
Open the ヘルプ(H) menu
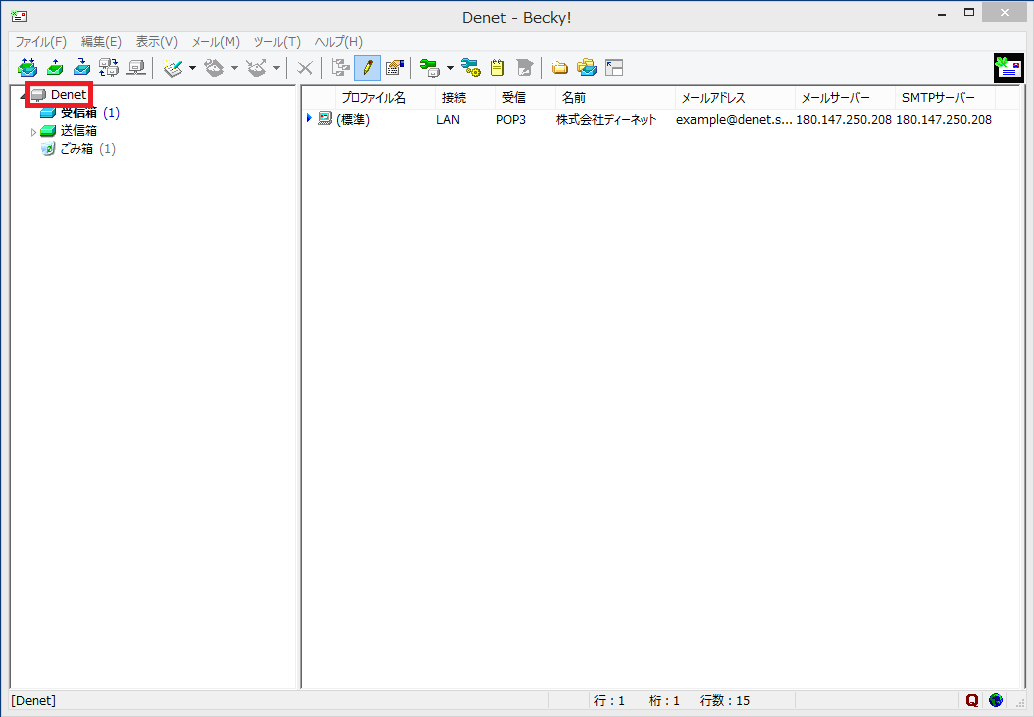pyautogui.click(x=338, y=42)
